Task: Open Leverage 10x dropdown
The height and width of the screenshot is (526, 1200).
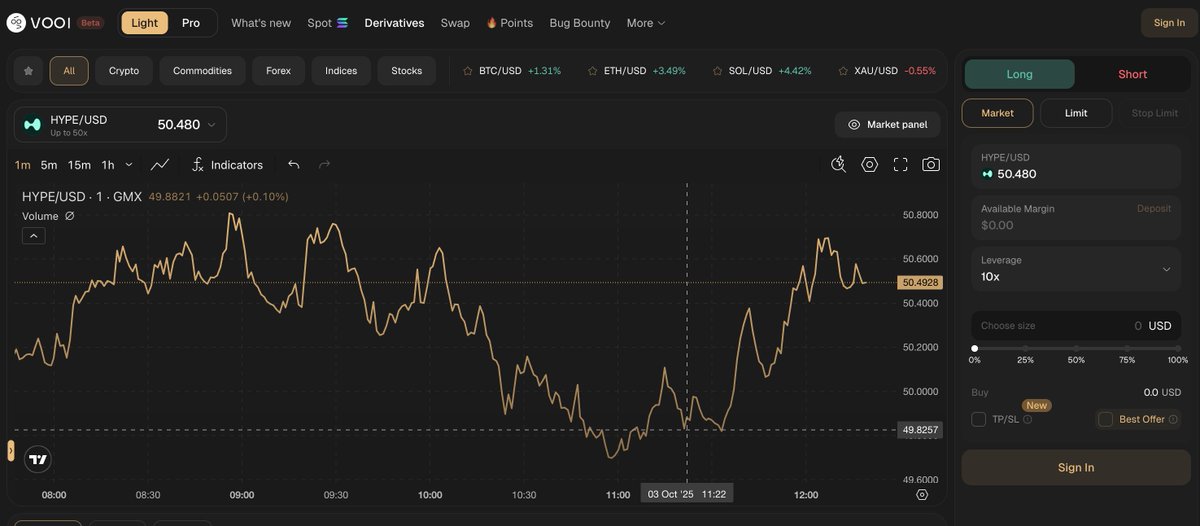Action: click(1076, 269)
